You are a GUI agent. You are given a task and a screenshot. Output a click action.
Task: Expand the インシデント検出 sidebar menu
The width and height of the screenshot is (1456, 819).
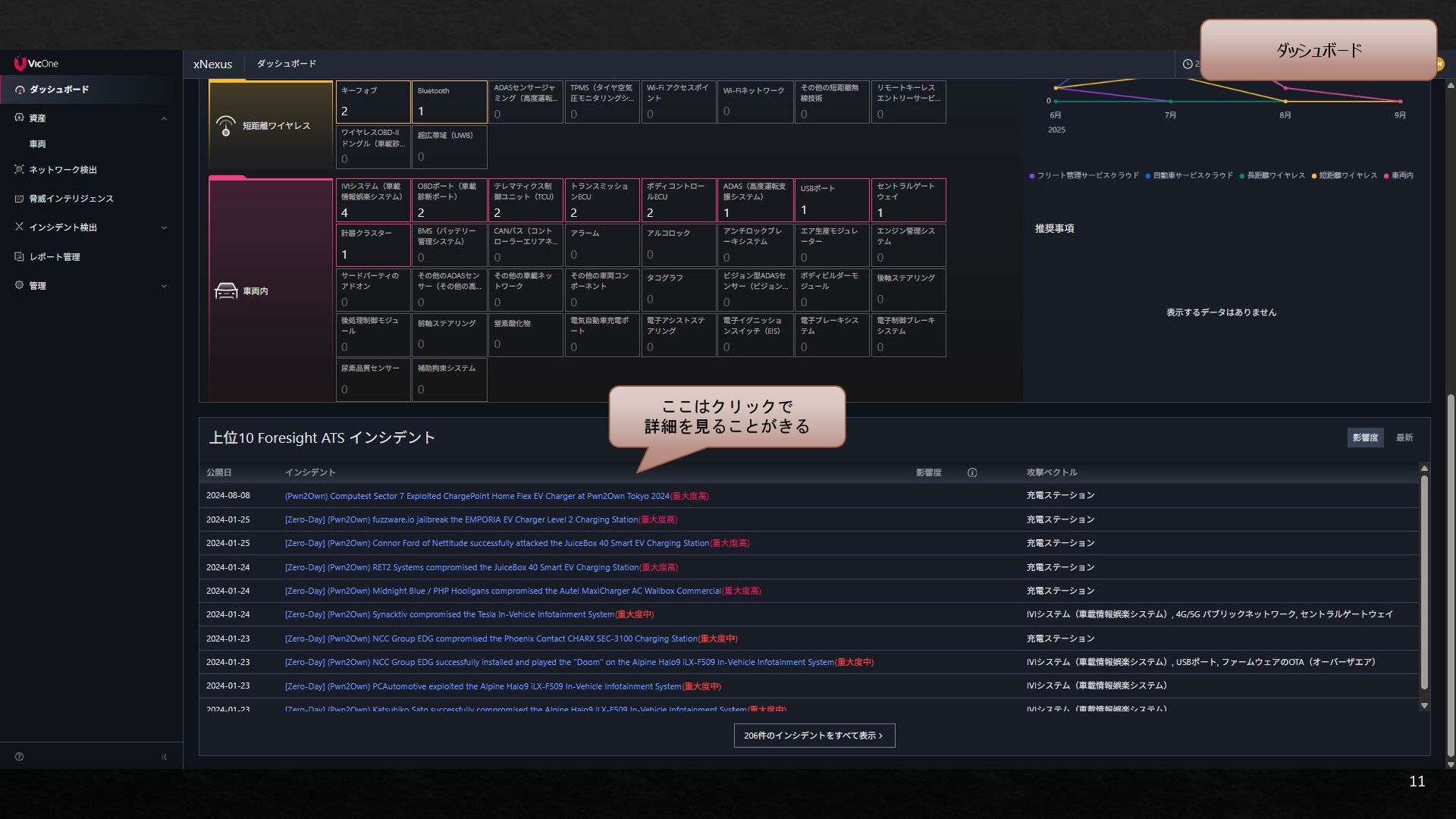pyautogui.click(x=164, y=227)
